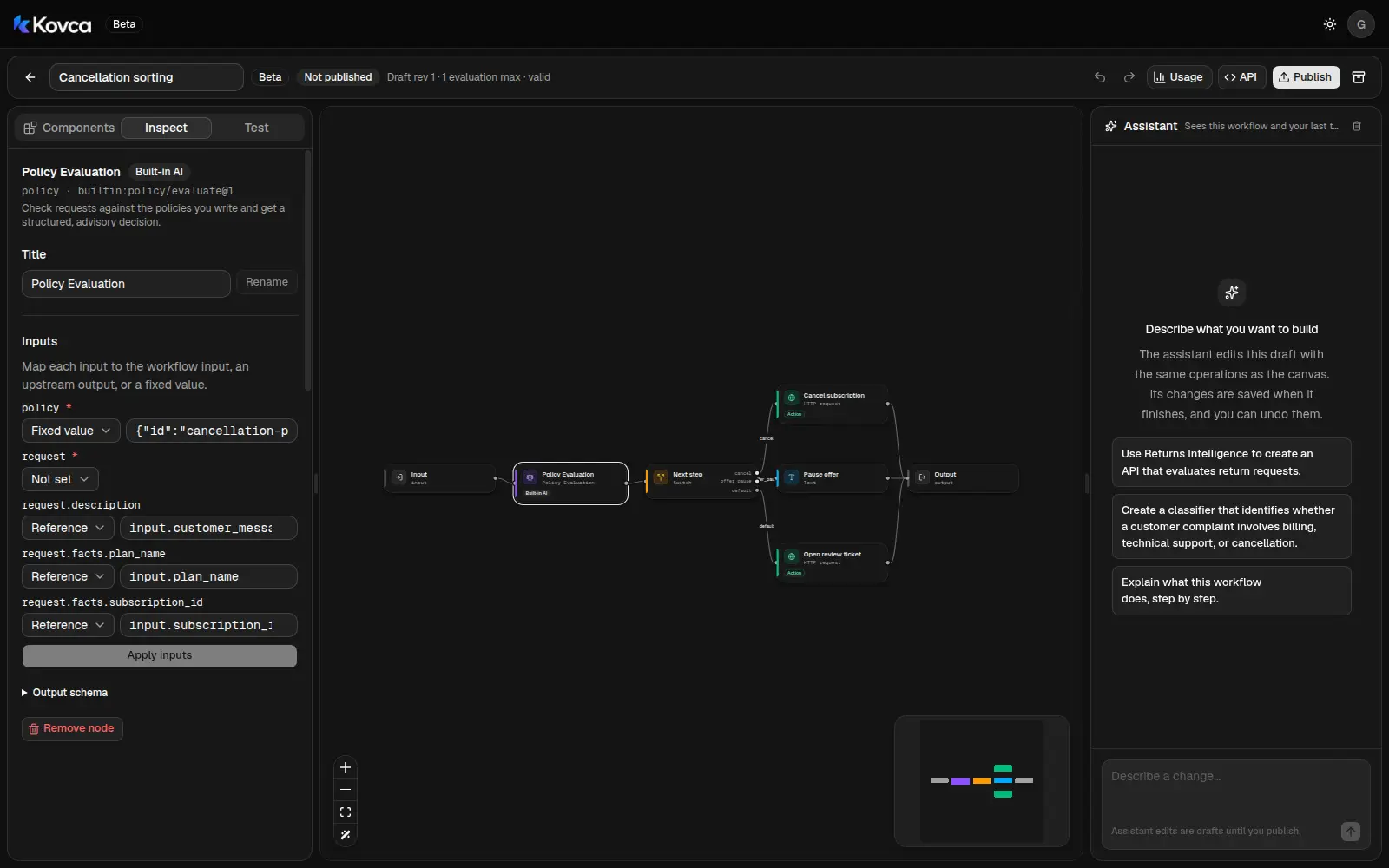Image resolution: width=1389 pixels, height=868 pixels.
Task: Choose the Returns Intelligence suggestion
Action: 1231,463
